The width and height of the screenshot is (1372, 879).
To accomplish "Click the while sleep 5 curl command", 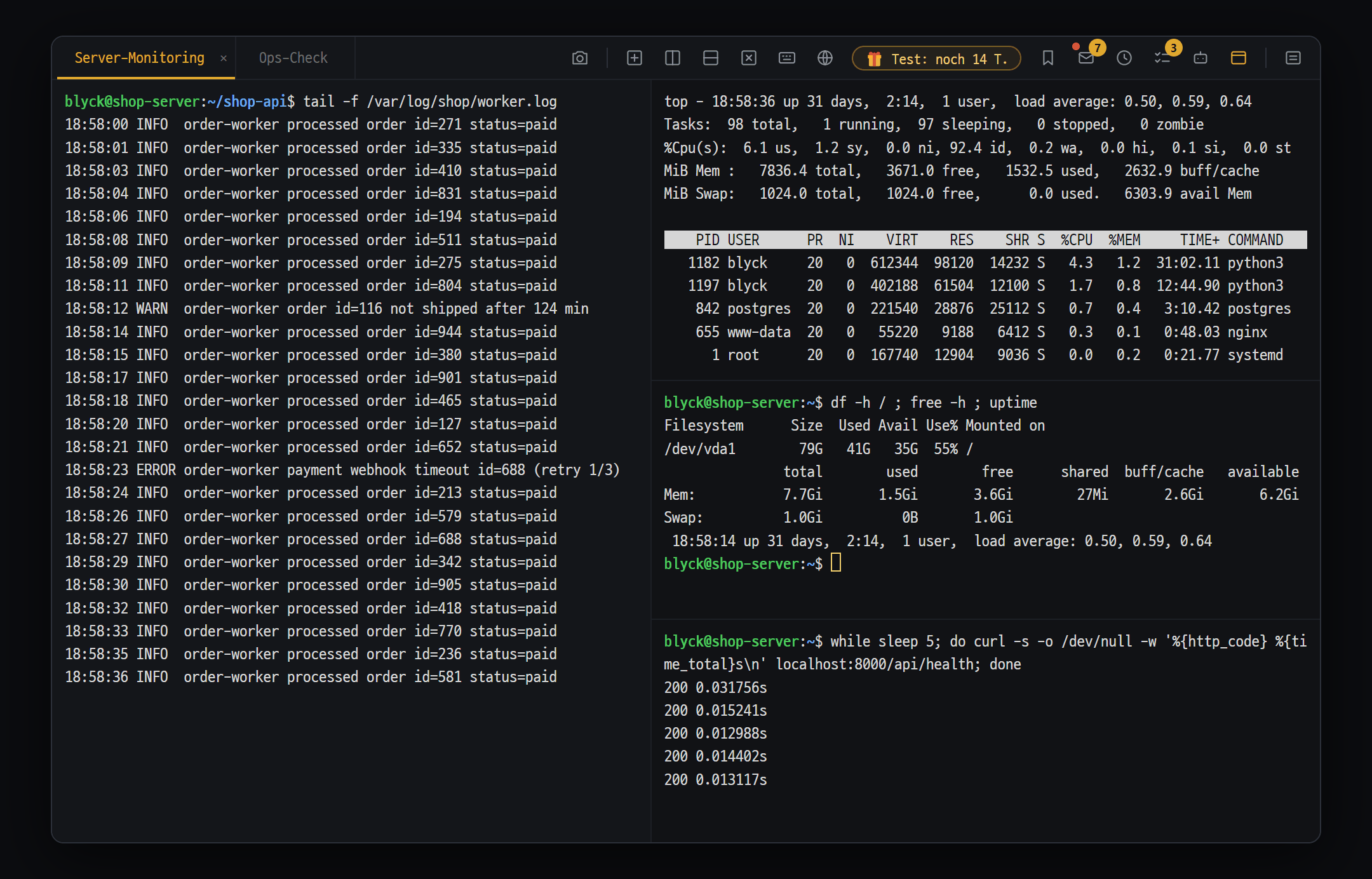I will click(985, 653).
